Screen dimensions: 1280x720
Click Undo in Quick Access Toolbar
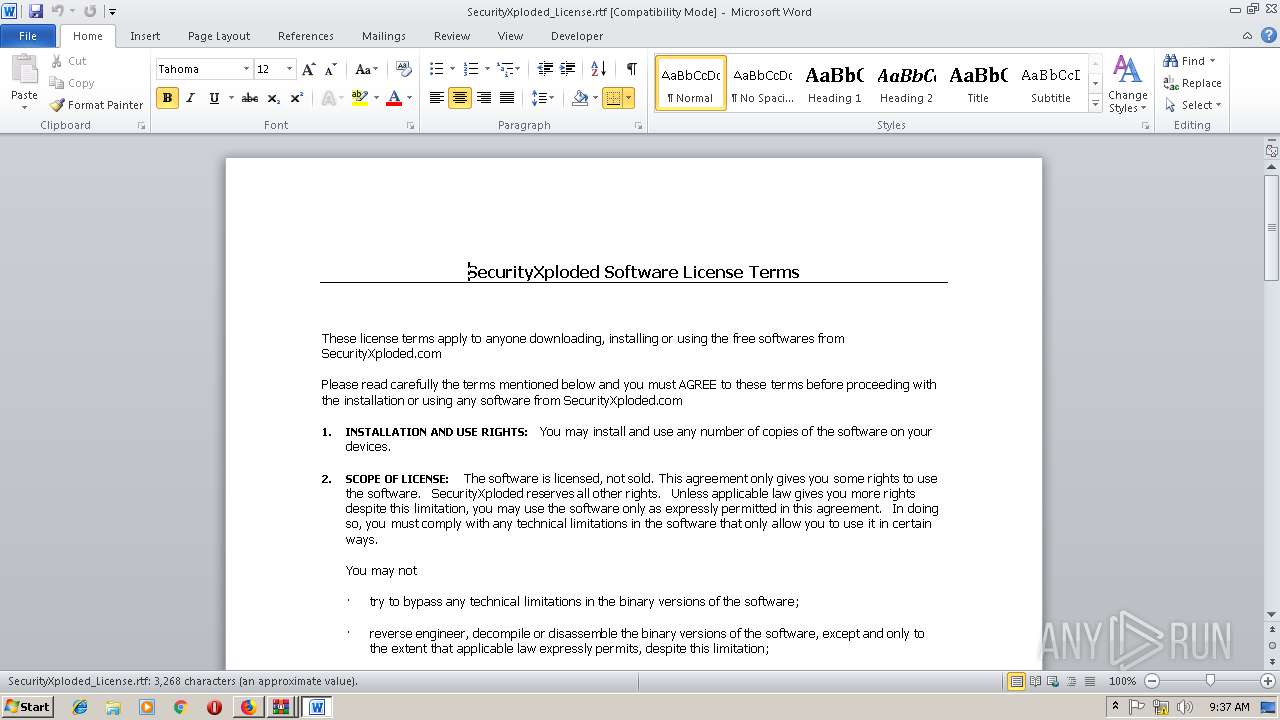[58, 11]
